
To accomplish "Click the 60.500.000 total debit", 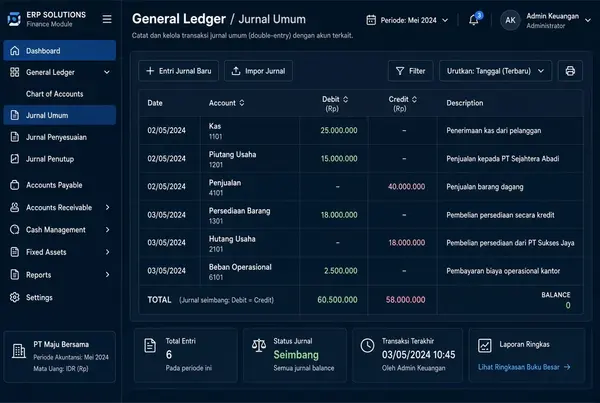I will coord(338,300).
